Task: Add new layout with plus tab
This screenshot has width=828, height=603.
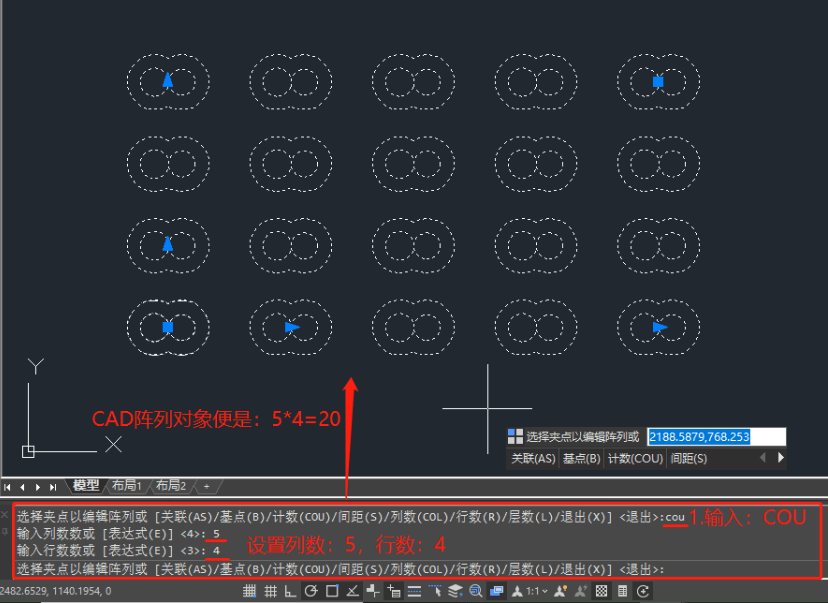Action: point(206,486)
